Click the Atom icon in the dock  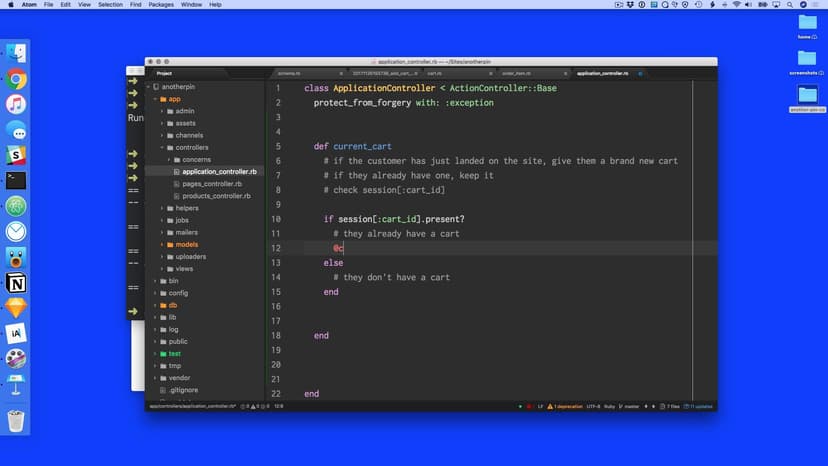[16, 206]
